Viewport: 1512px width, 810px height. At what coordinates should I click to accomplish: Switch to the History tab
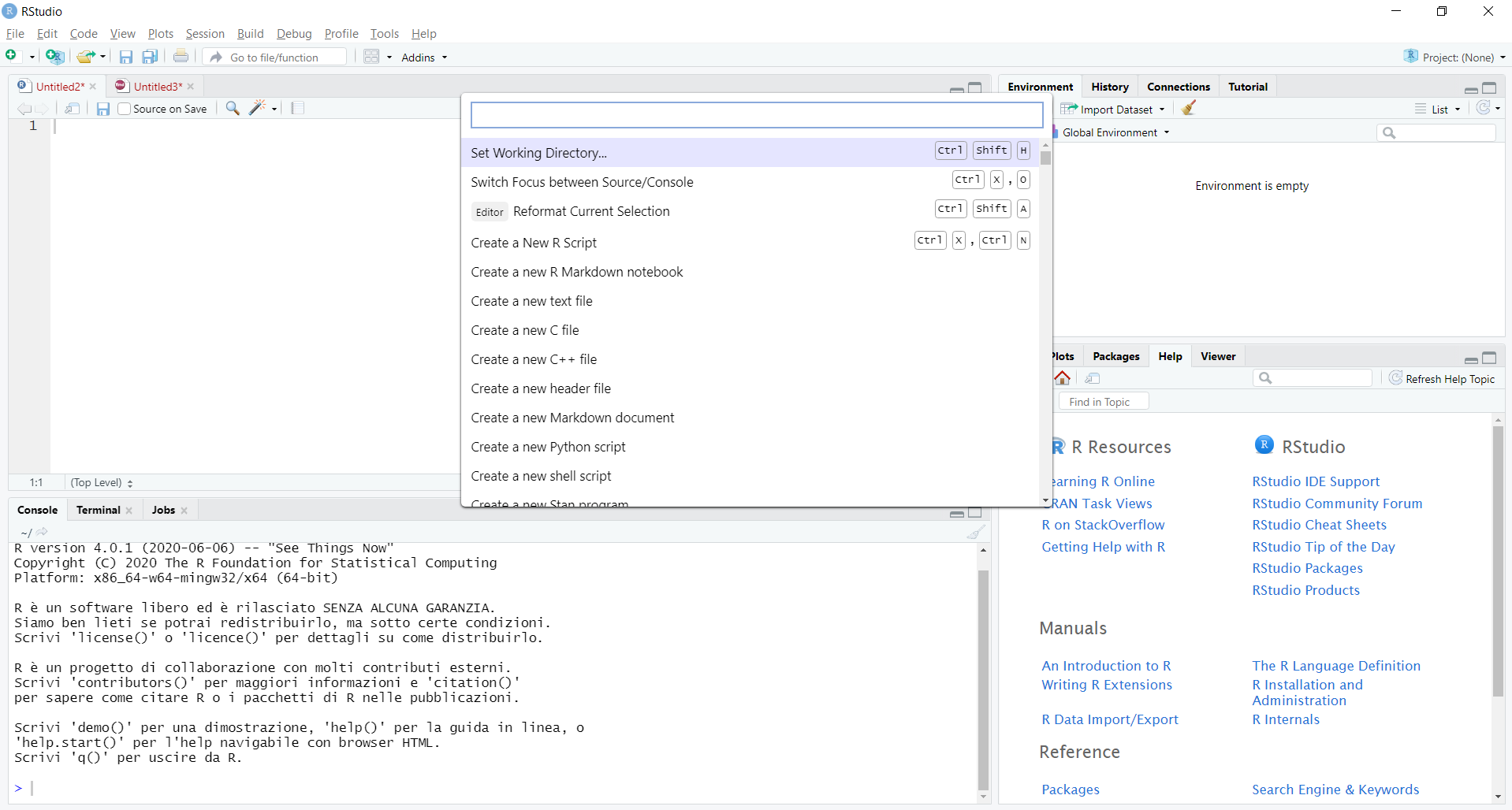pos(1109,87)
